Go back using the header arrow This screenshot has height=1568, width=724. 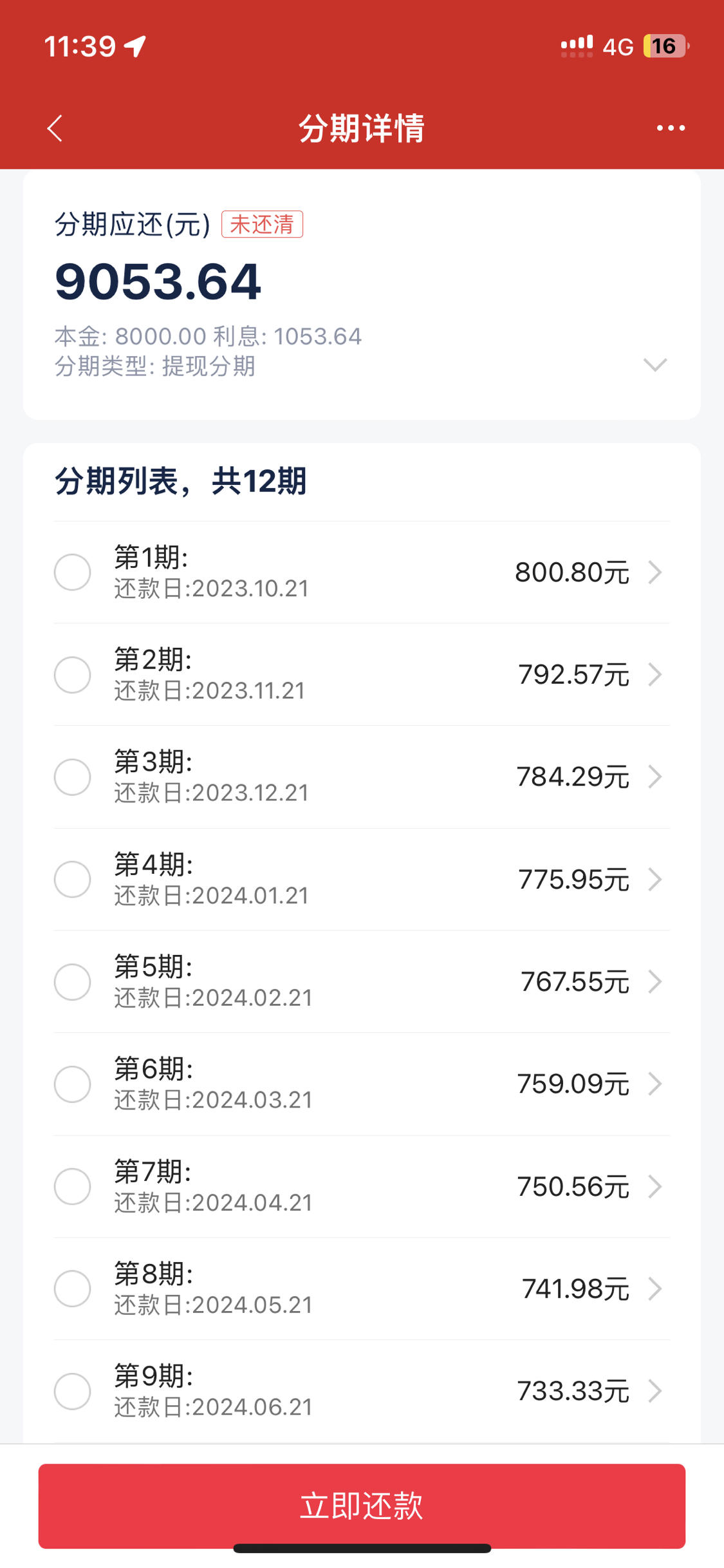click(55, 128)
